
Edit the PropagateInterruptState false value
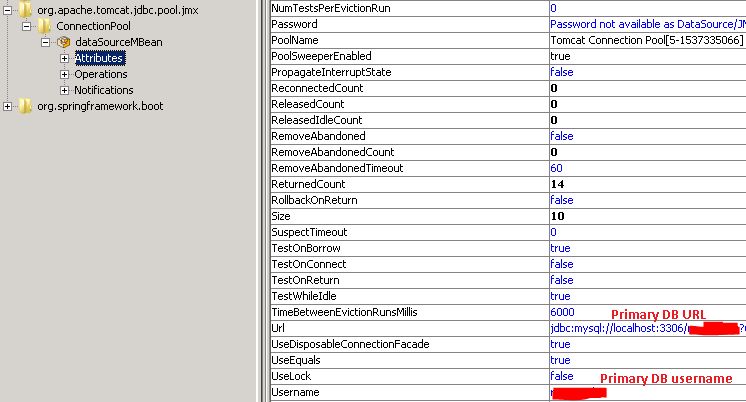pos(562,72)
